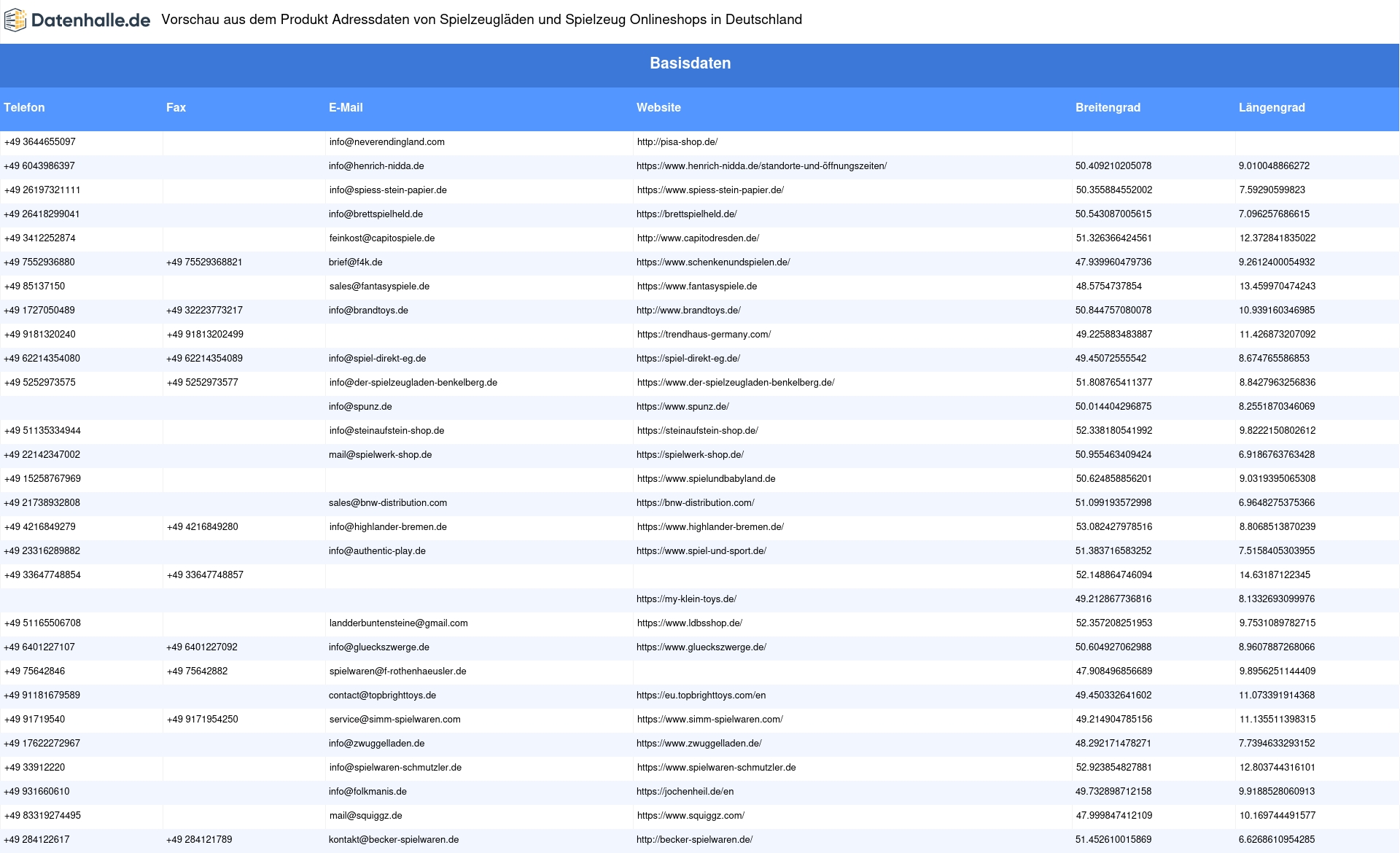This screenshot has height=853, width=1400.
Task: Select fax number +49 4216849280
Action: 202,527
